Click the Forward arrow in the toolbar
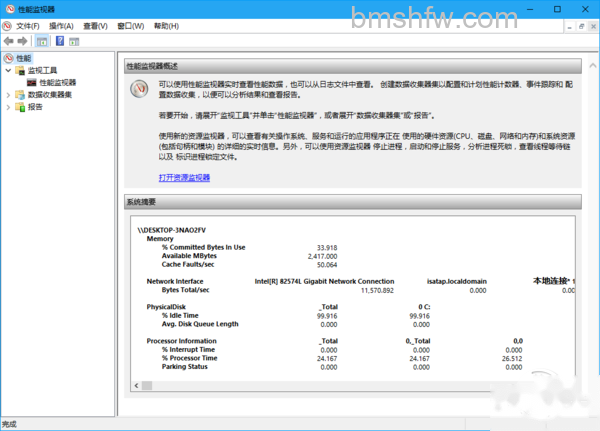 tap(23, 41)
